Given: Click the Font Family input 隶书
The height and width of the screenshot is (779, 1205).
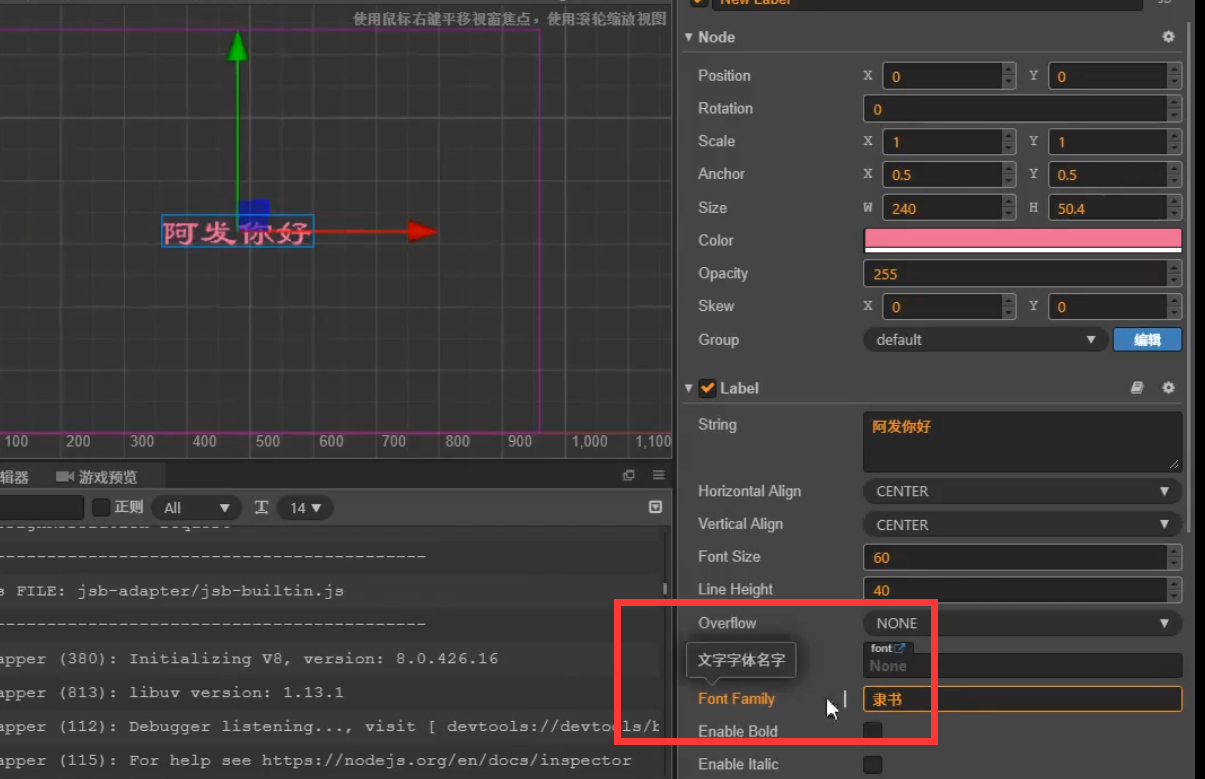Looking at the screenshot, I should pyautogui.click(x=1022, y=699).
